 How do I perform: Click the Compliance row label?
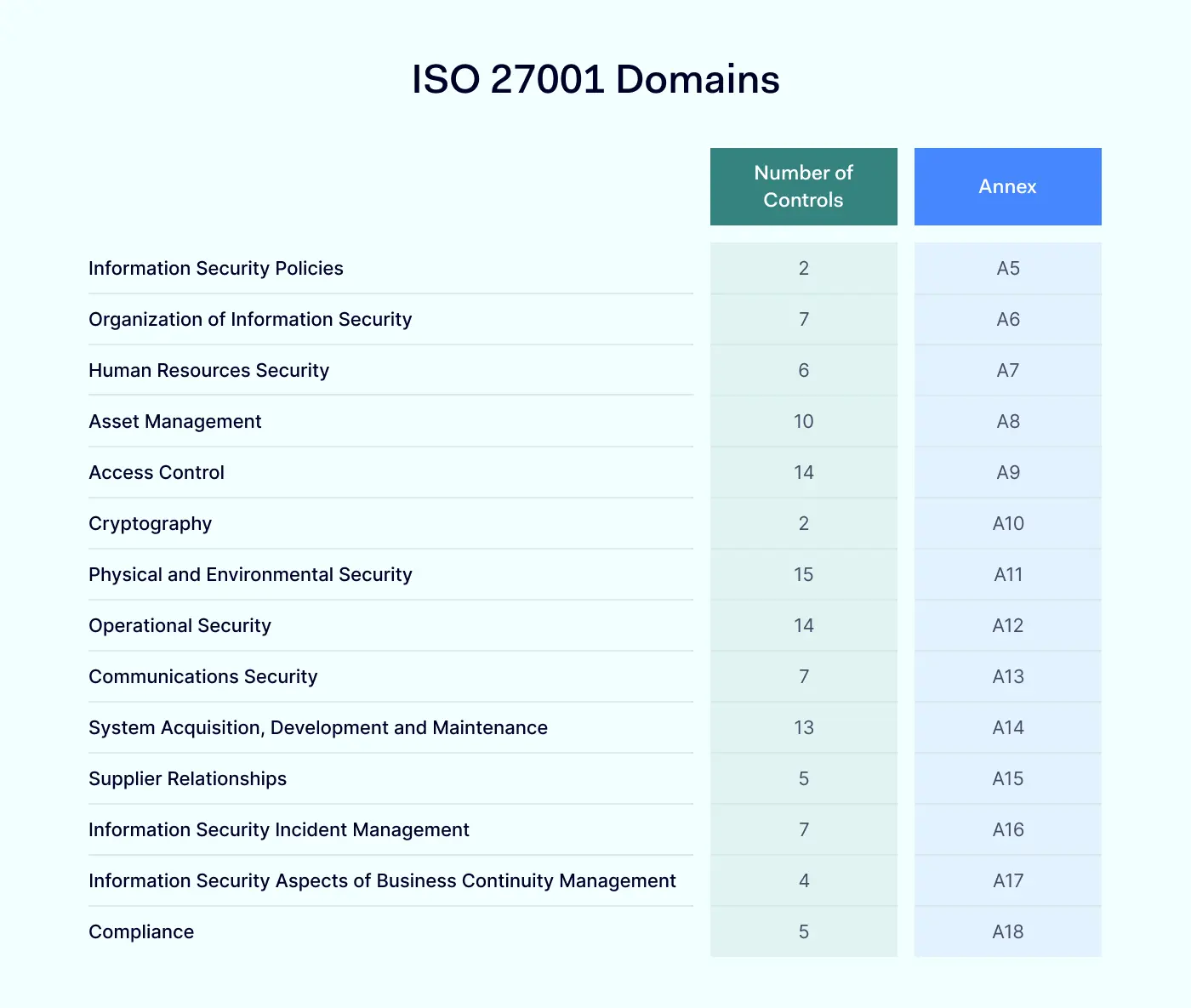click(141, 931)
